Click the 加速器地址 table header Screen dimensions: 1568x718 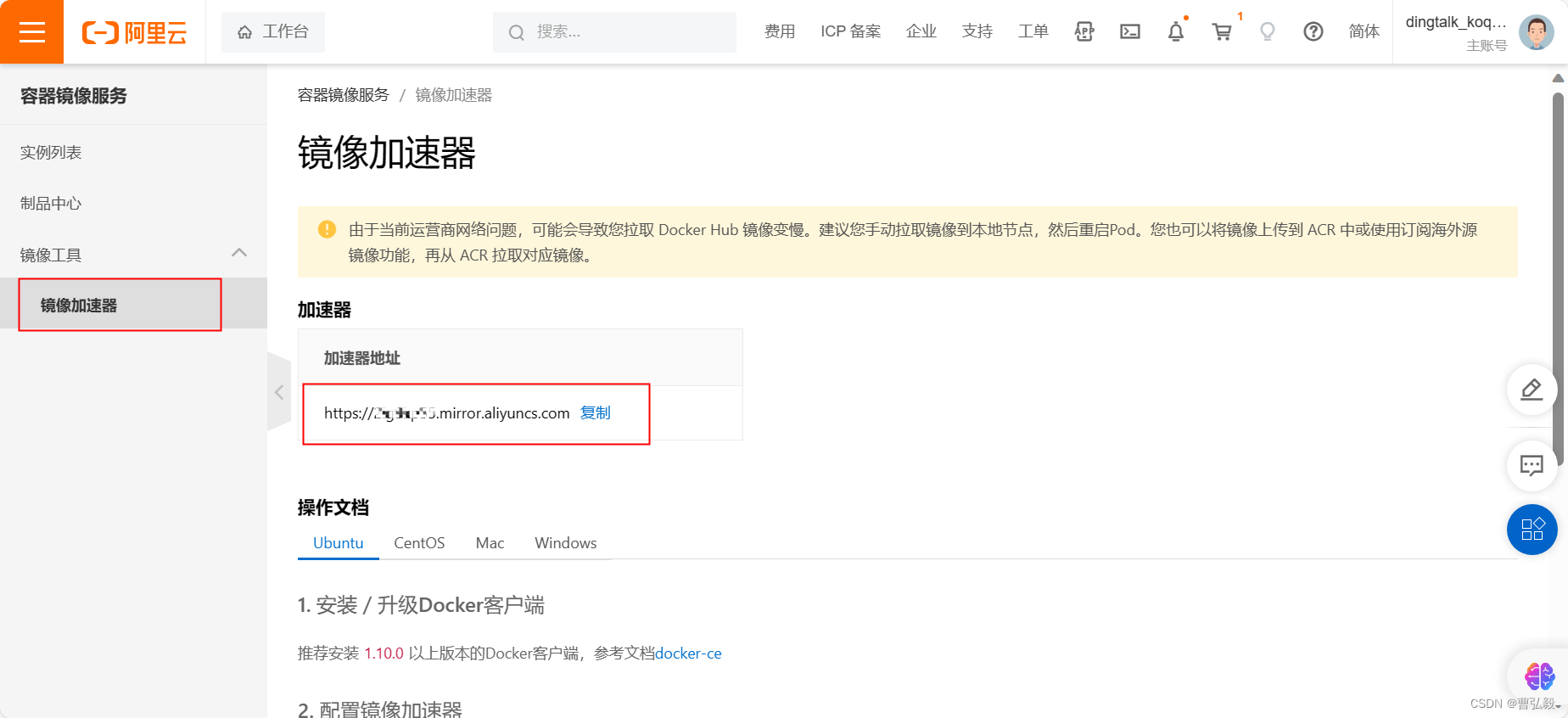(362, 358)
